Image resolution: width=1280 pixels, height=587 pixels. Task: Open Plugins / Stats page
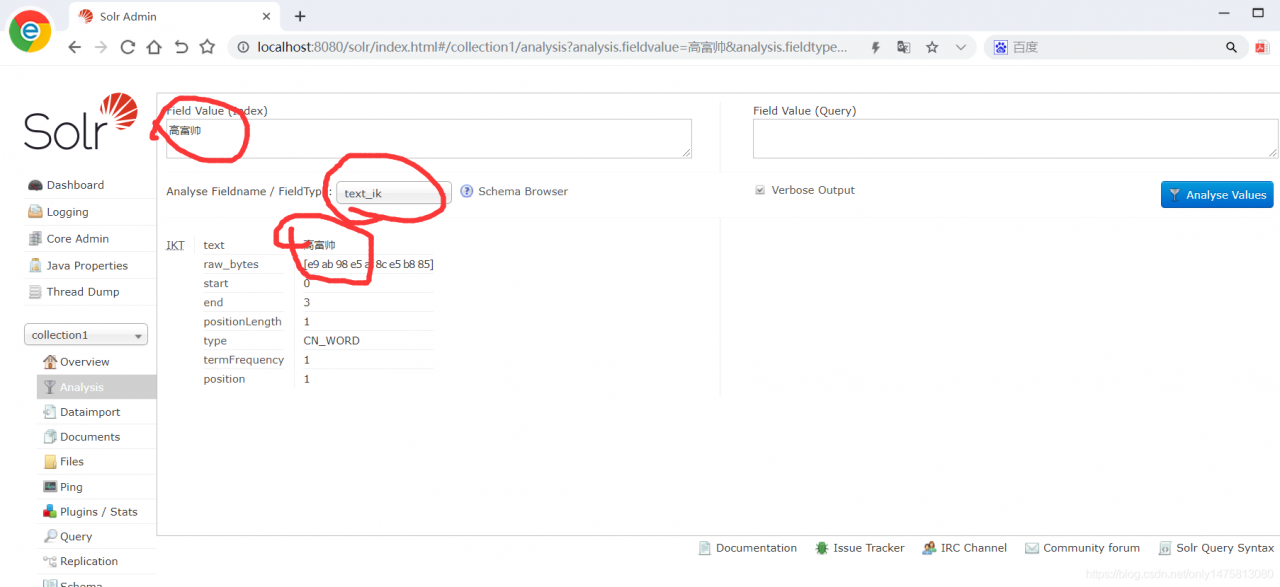pyautogui.click(x=99, y=512)
